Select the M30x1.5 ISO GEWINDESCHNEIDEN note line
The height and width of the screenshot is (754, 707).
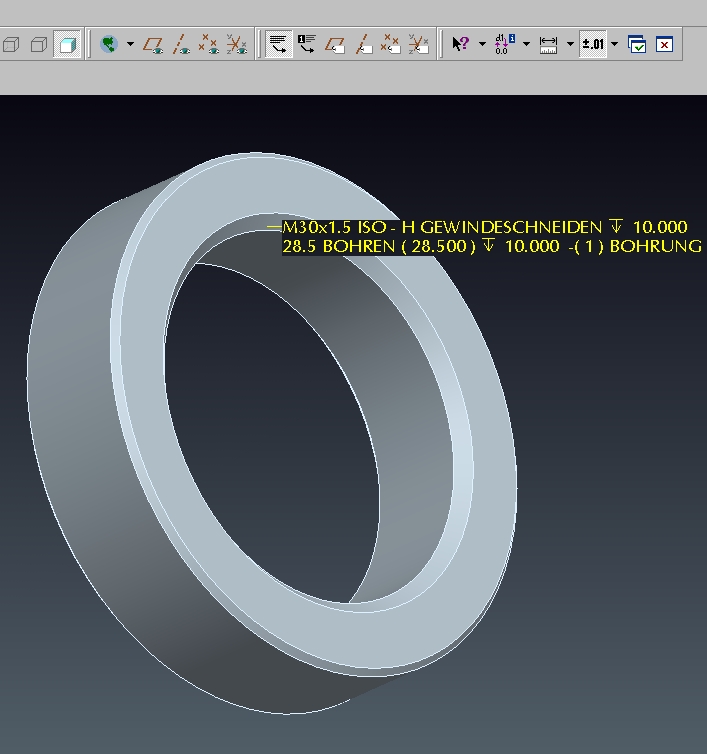click(485, 226)
